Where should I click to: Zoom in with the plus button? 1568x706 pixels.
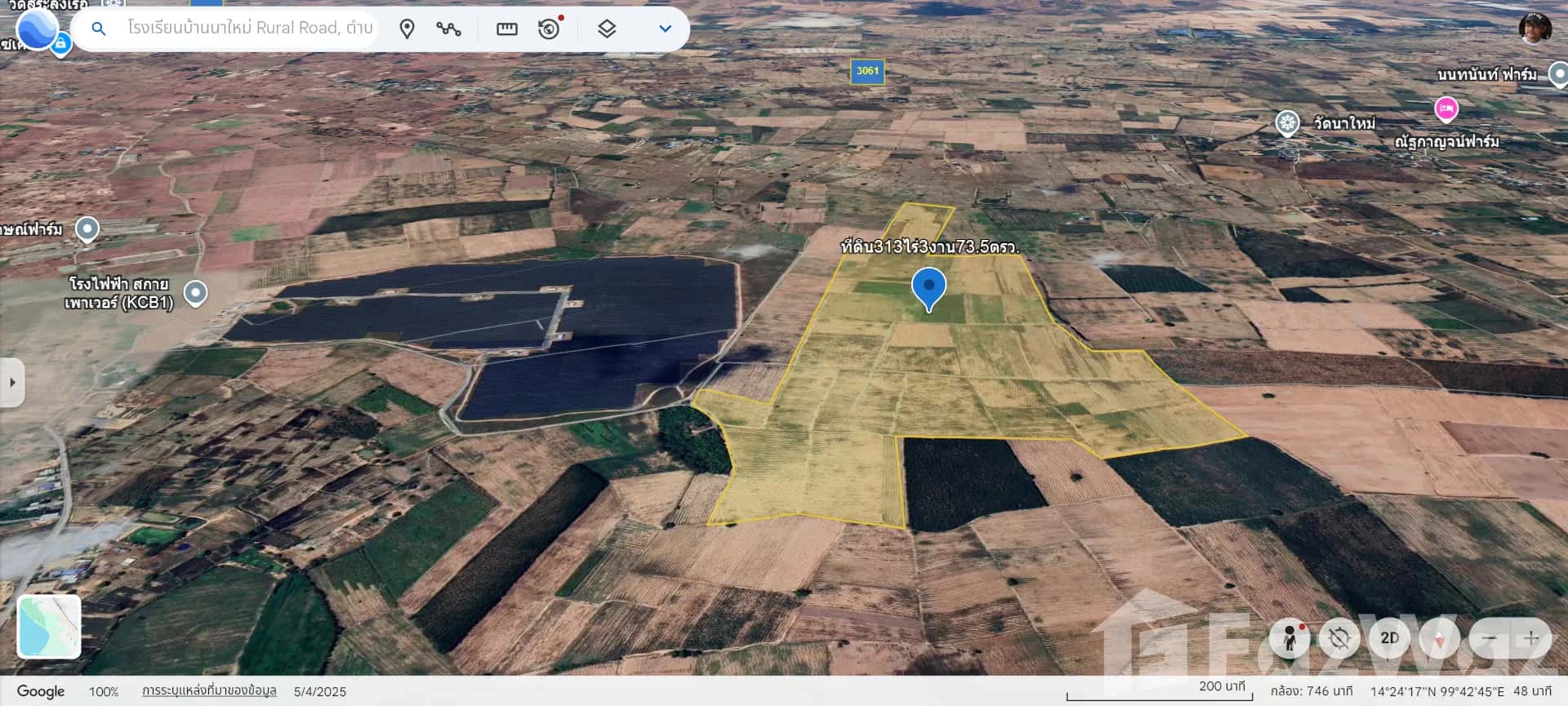1531,638
